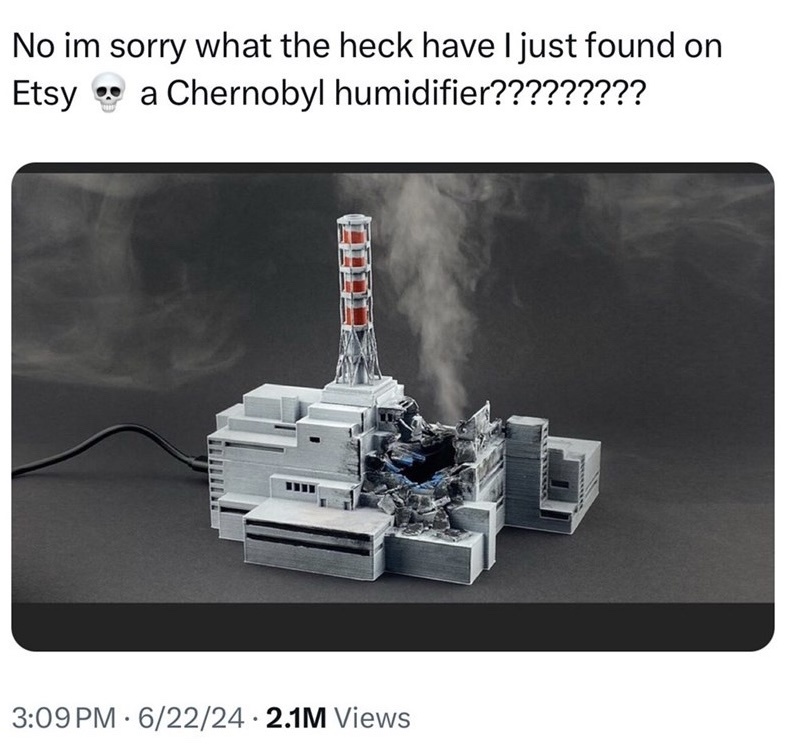Click the stepped side building at the model's right
The height and width of the screenshot is (748, 793).
point(554,473)
